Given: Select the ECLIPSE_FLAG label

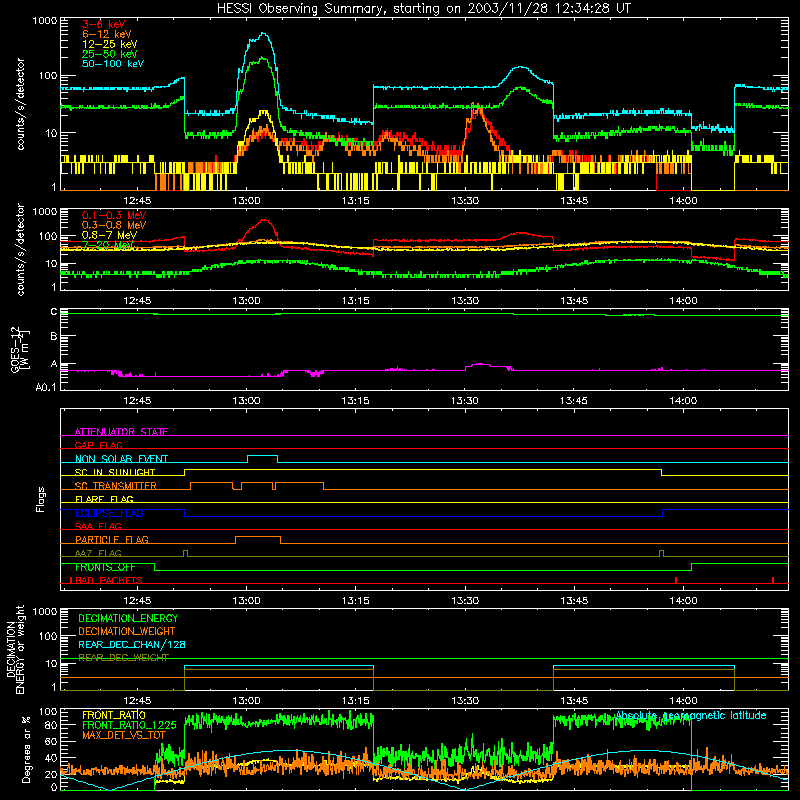Looking at the screenshot, I should [x=109, y=513].
